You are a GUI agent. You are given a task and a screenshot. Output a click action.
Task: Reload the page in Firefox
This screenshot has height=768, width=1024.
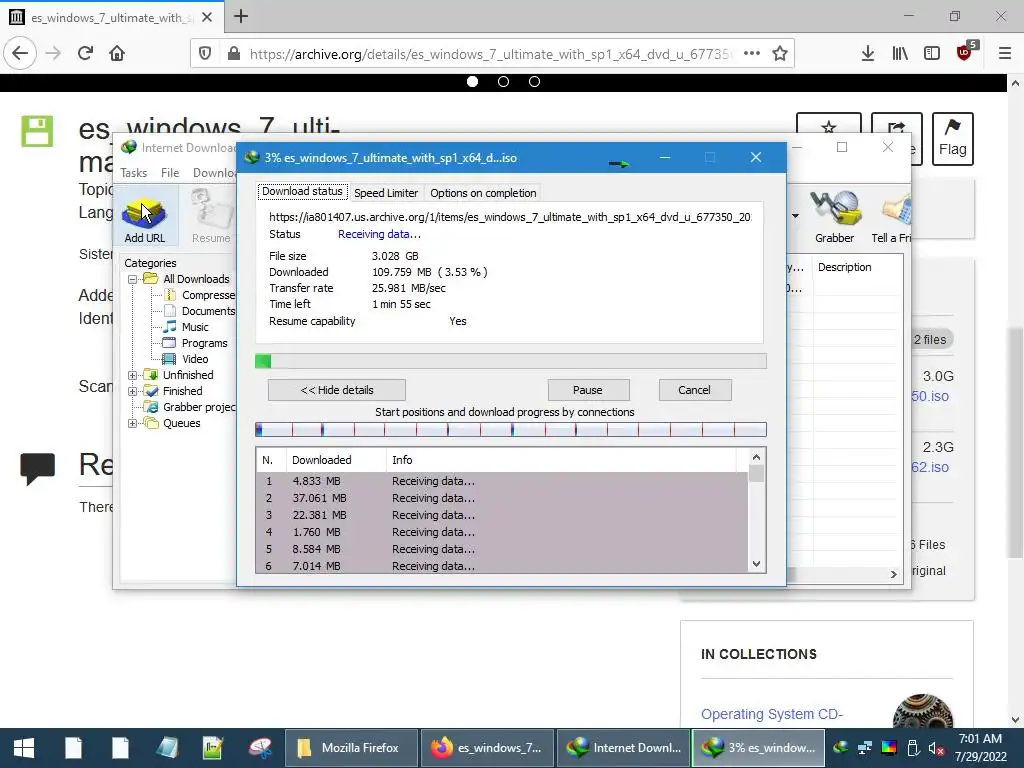pos(85,54)
